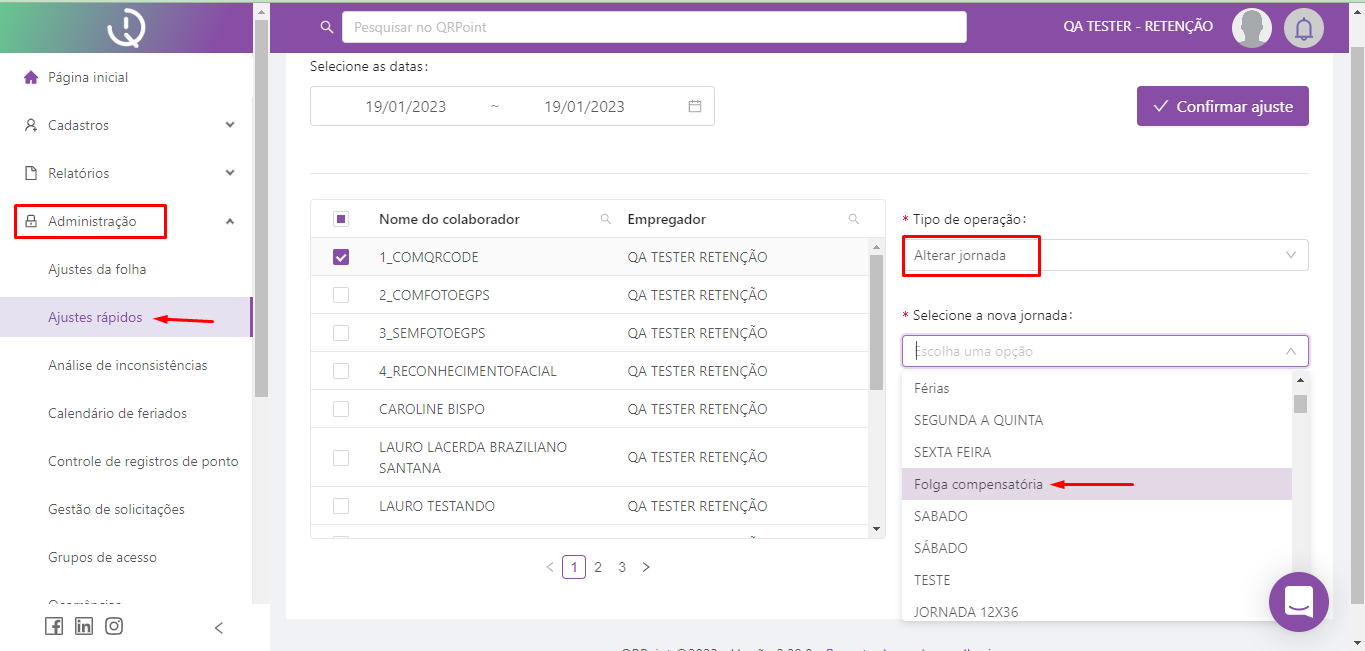Screen dimensions: 1365x651
Task: Open the Tipo de operação dropdown
Action: tap(1105, 255)
